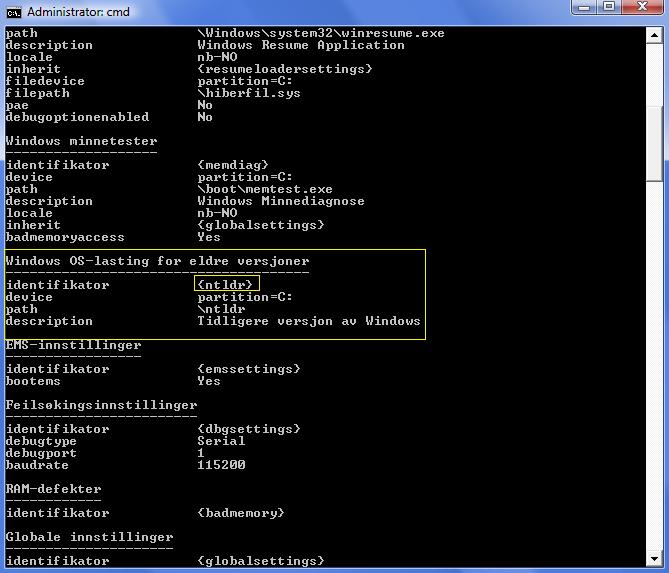669x573 pixels.
Task: Click the 'pae' label
Action: 17,105
